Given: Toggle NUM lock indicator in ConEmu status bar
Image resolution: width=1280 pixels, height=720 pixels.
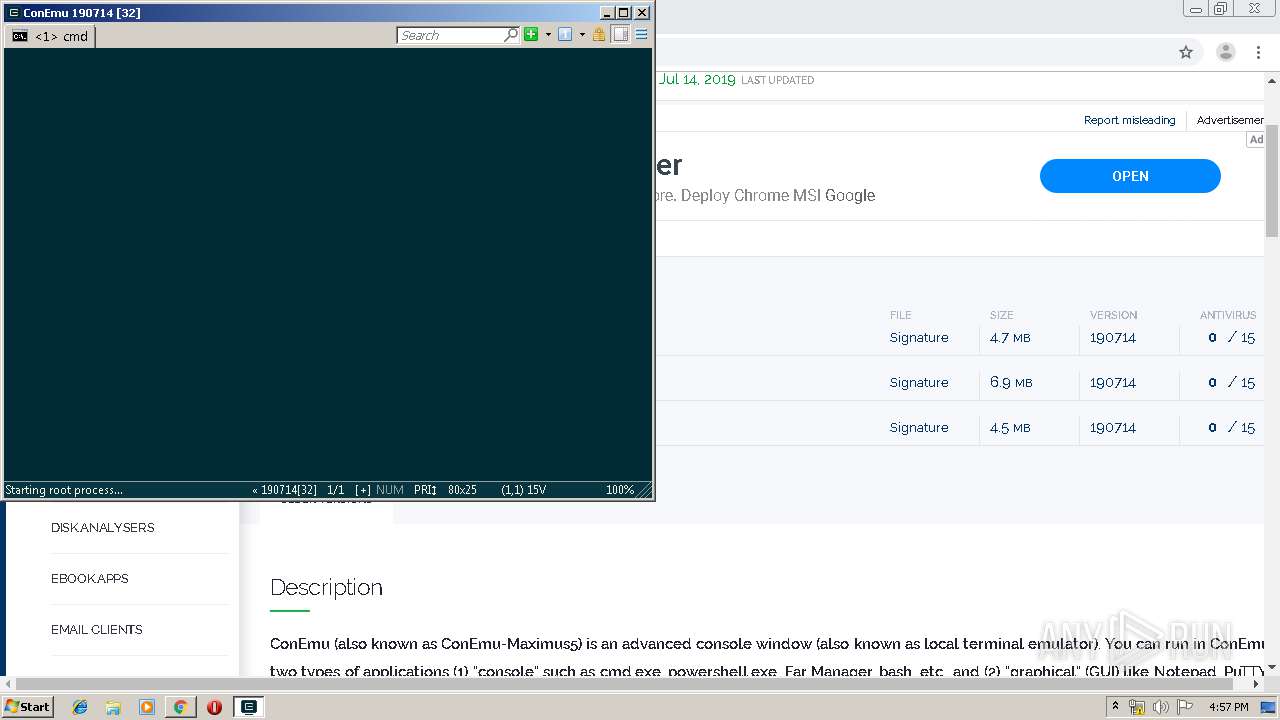Looking at the screenshot, I should click(x=390, y=490).
